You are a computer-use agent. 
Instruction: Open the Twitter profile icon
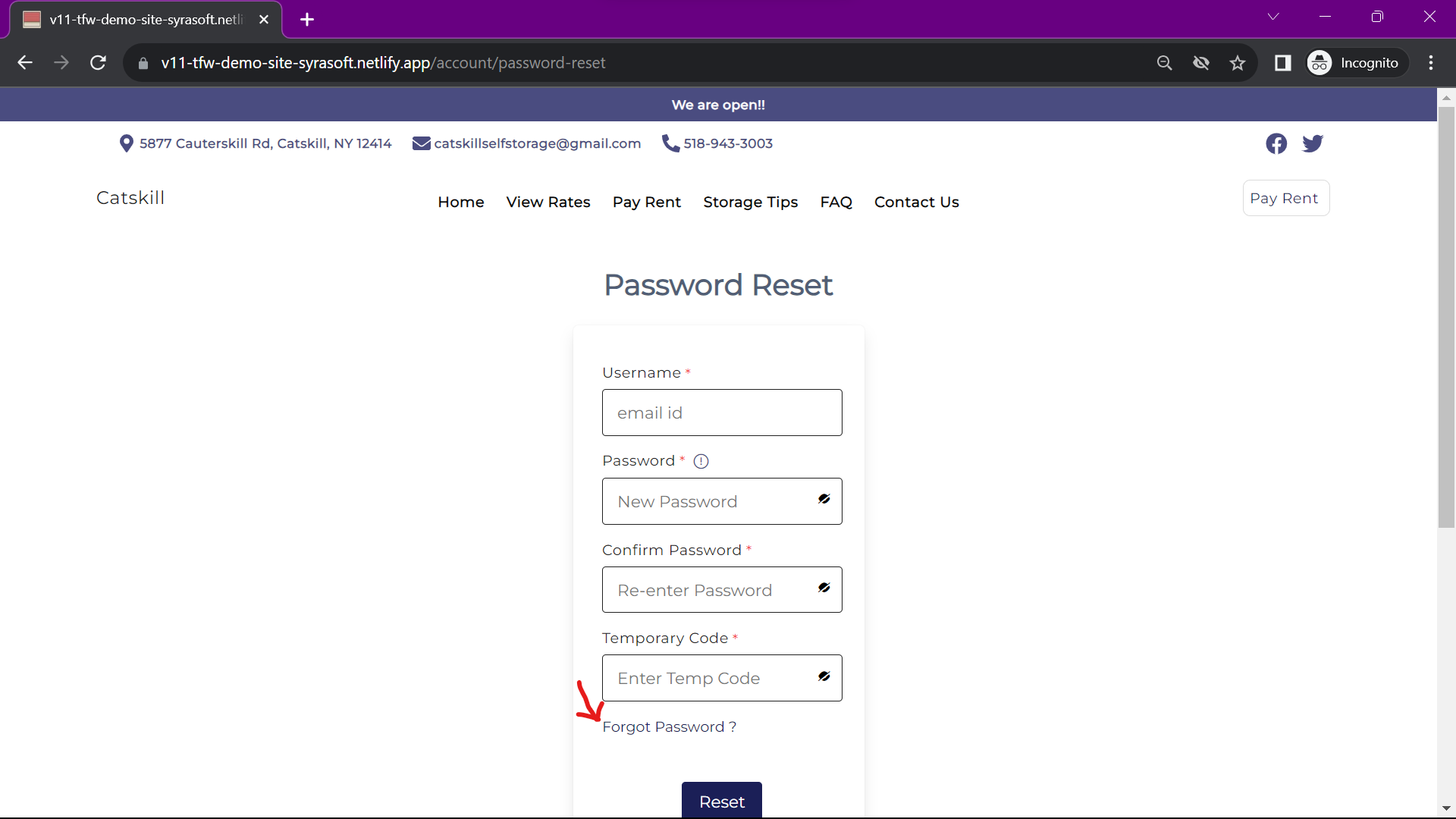click(x=1313, y=143)
